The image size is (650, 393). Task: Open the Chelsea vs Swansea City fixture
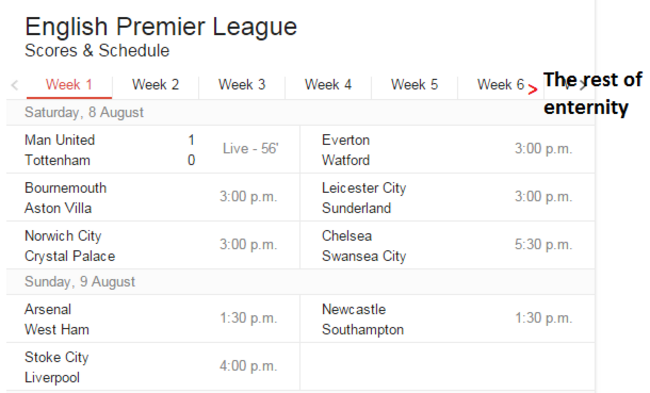447,245
